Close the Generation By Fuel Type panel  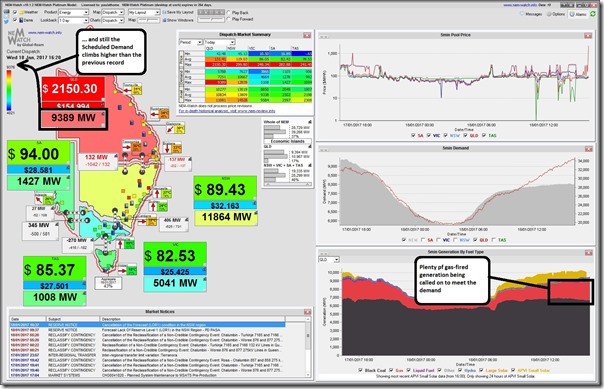588,253
